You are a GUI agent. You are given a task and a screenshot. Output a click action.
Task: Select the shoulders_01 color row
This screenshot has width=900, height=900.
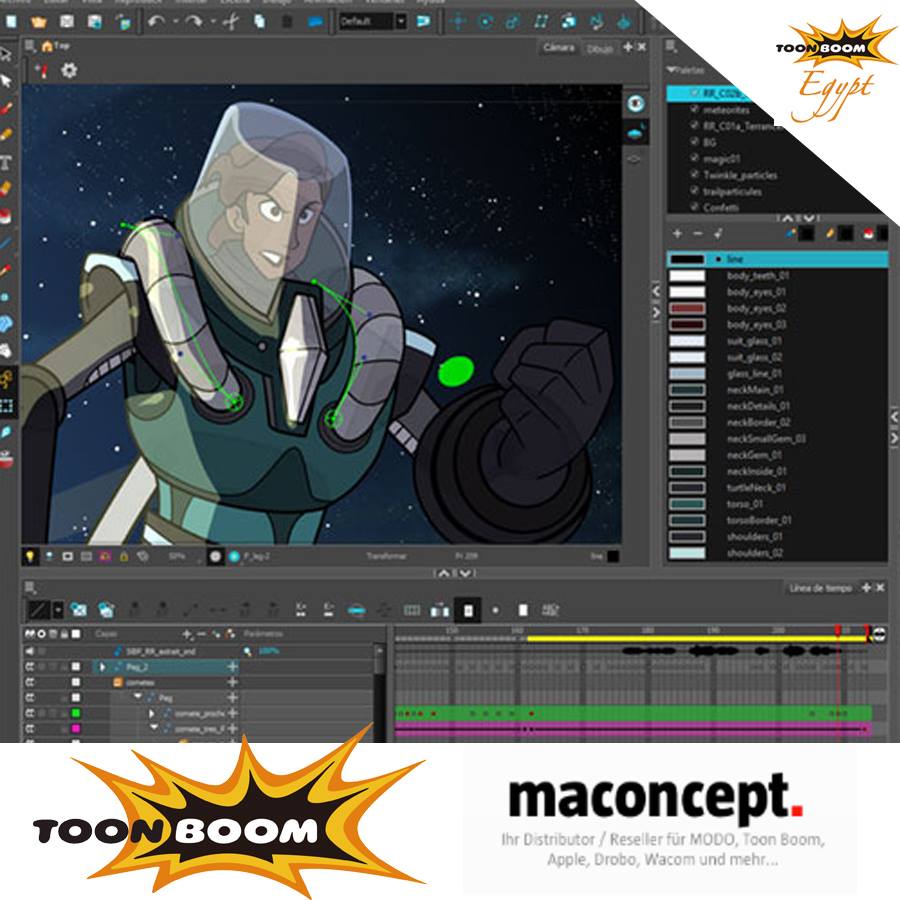777,537
